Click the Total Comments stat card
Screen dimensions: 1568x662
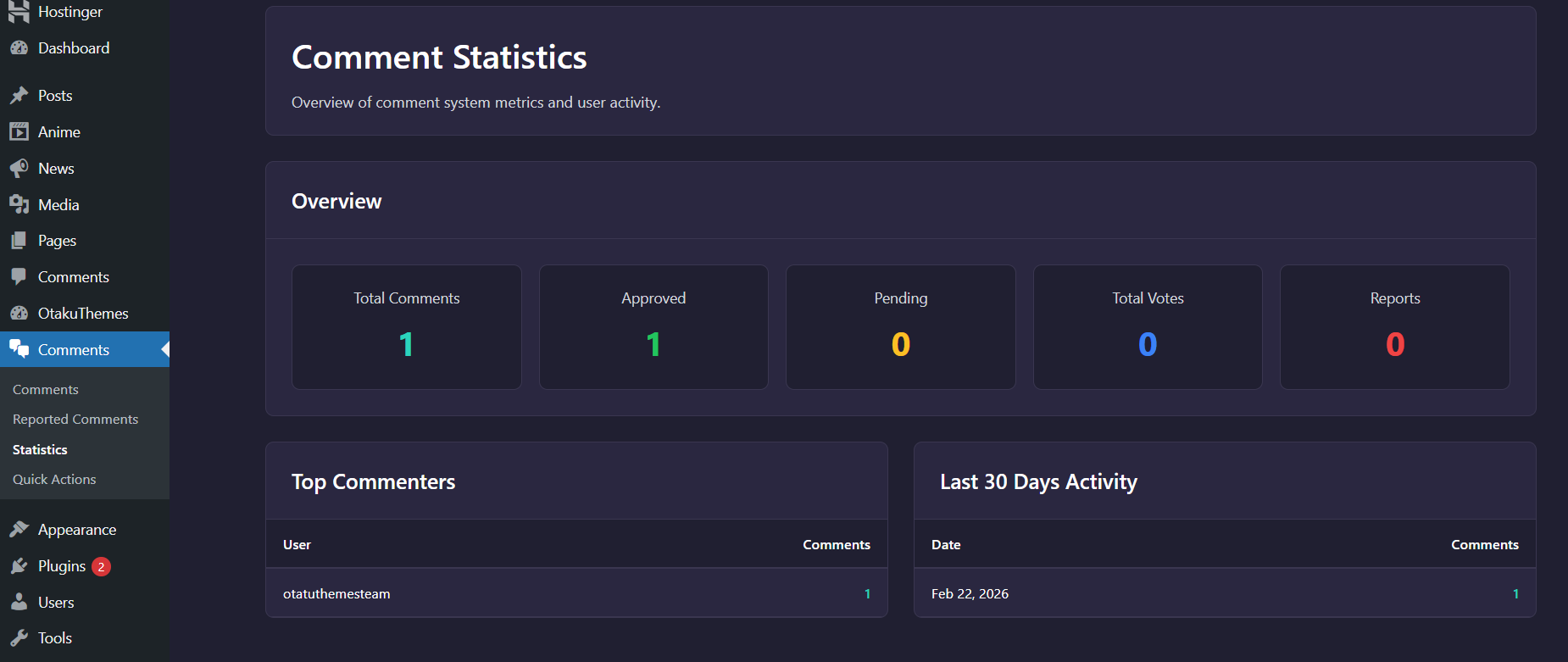(x=407, y=327)
